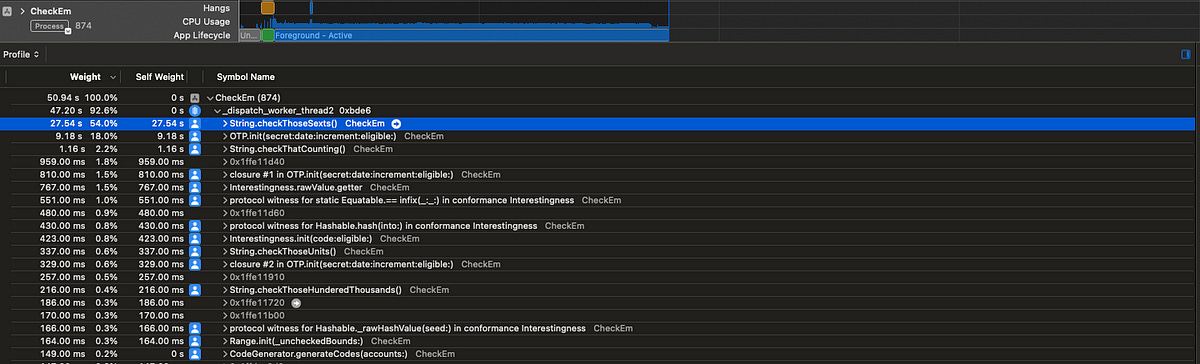Image resolution: width=1200 pixels, height=364 pixels.
Task: Click the user icon beside Range.init(_uncheckedBounds:)
Action: click(195, 340)
